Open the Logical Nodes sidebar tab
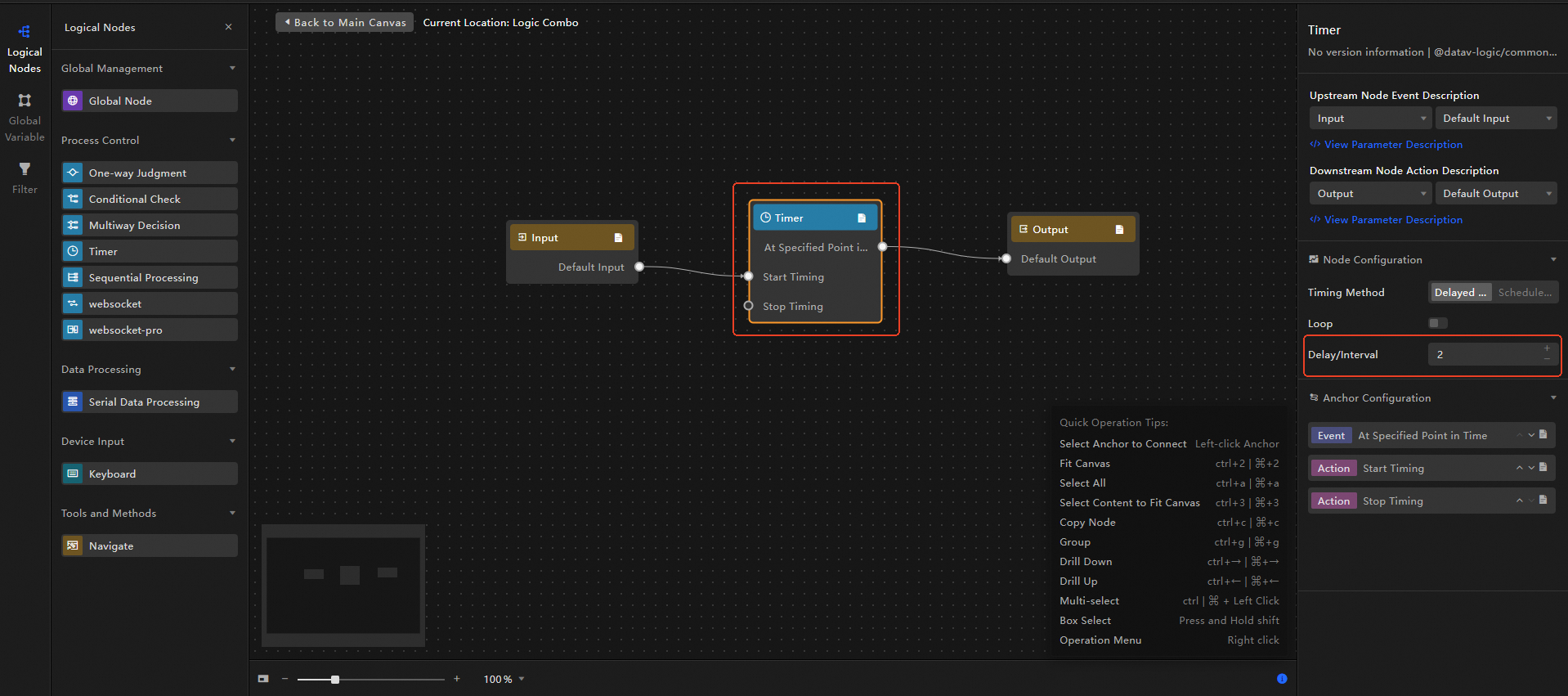This screenshot has width=1568, height=696. point(25,49)
